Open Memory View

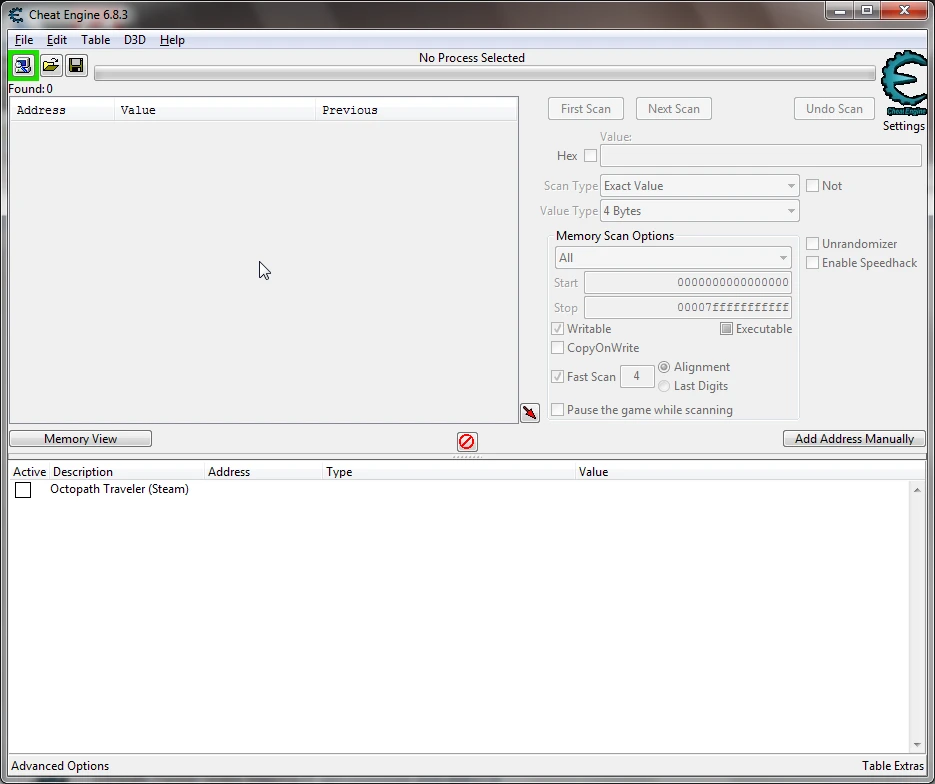81,439
